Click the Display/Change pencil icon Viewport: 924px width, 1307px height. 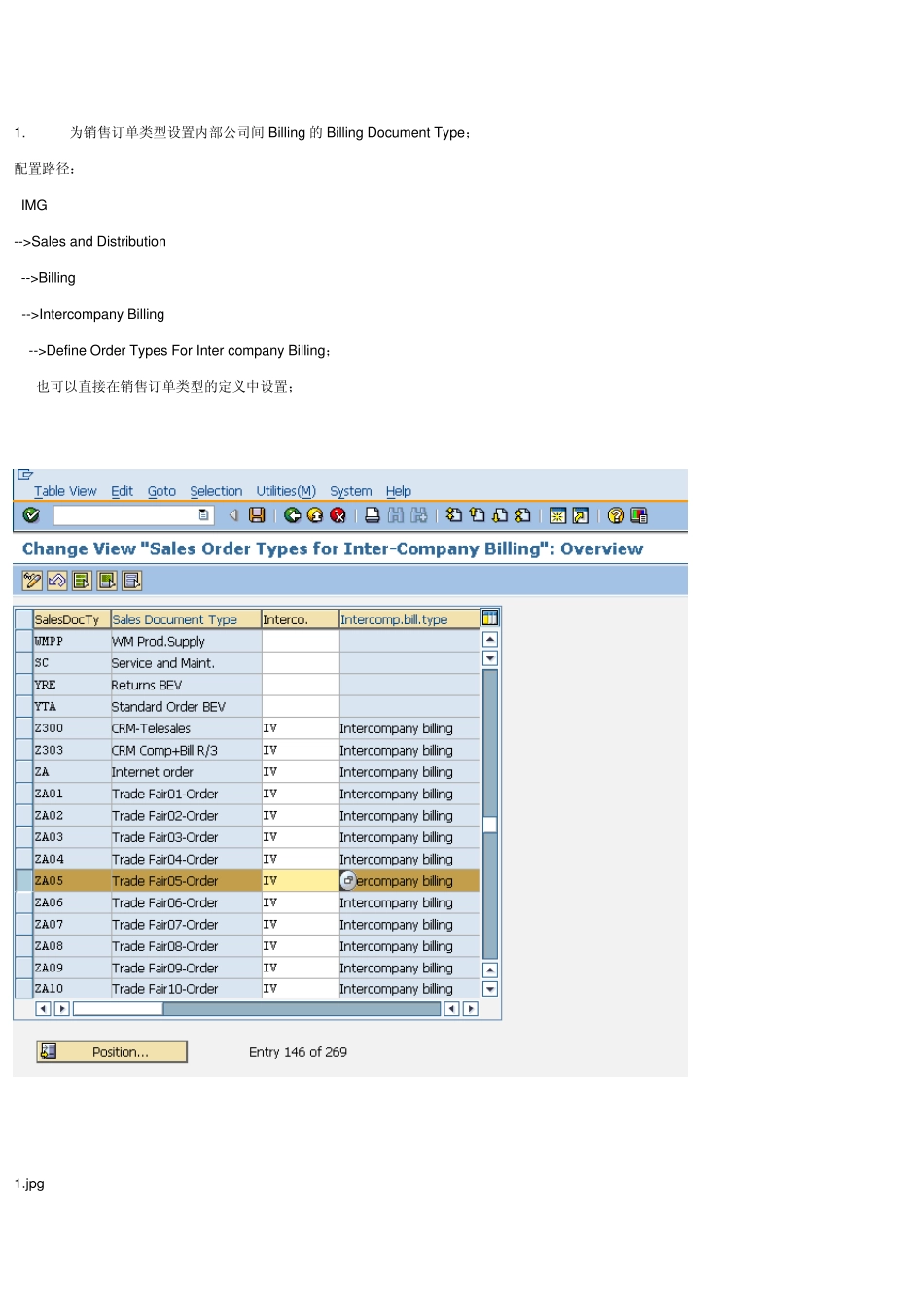pyautogui.click(x=32, y=581)
